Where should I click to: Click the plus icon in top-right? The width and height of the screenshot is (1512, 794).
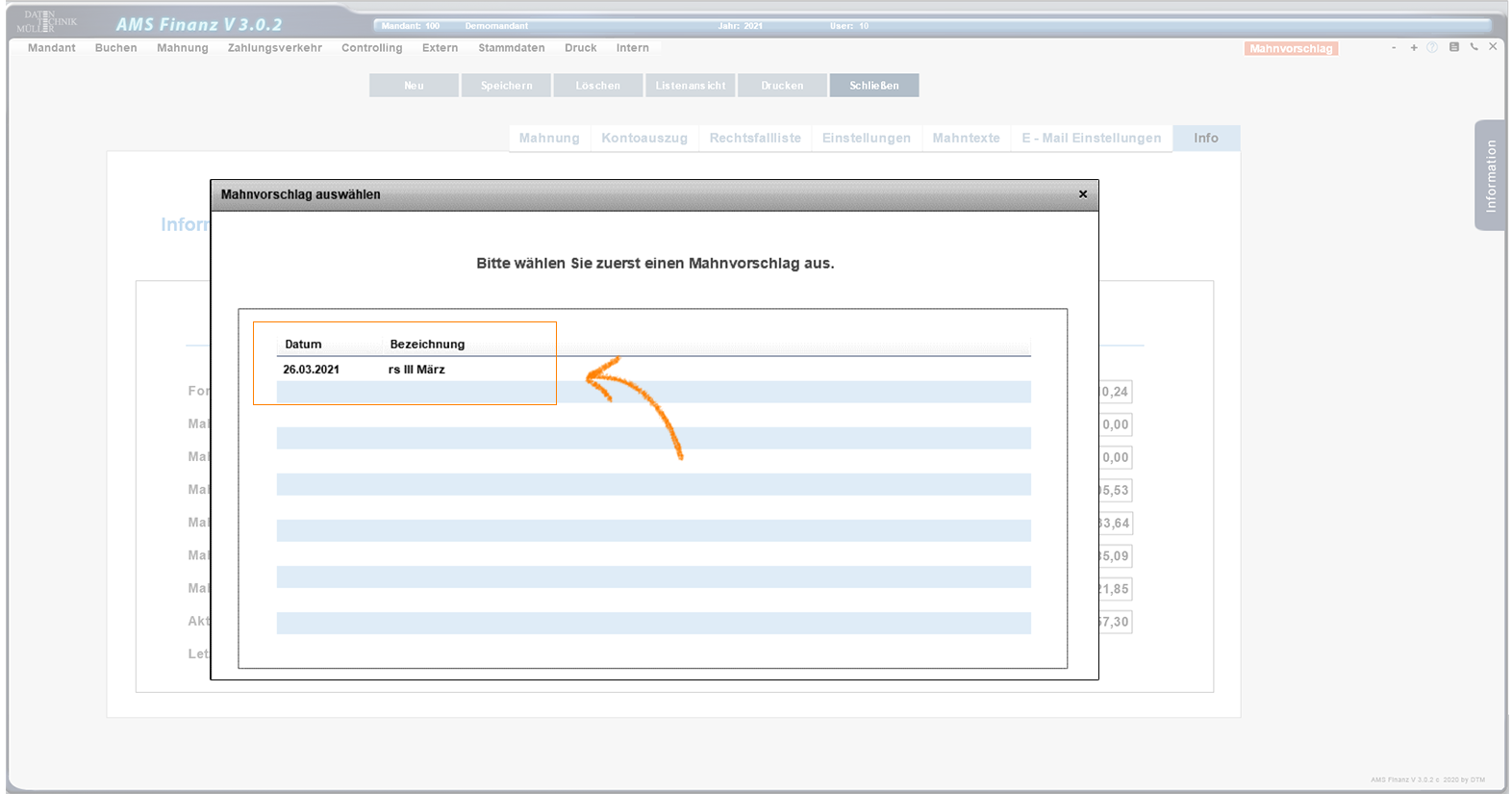pyautogui.click(x=1414, y=47)
